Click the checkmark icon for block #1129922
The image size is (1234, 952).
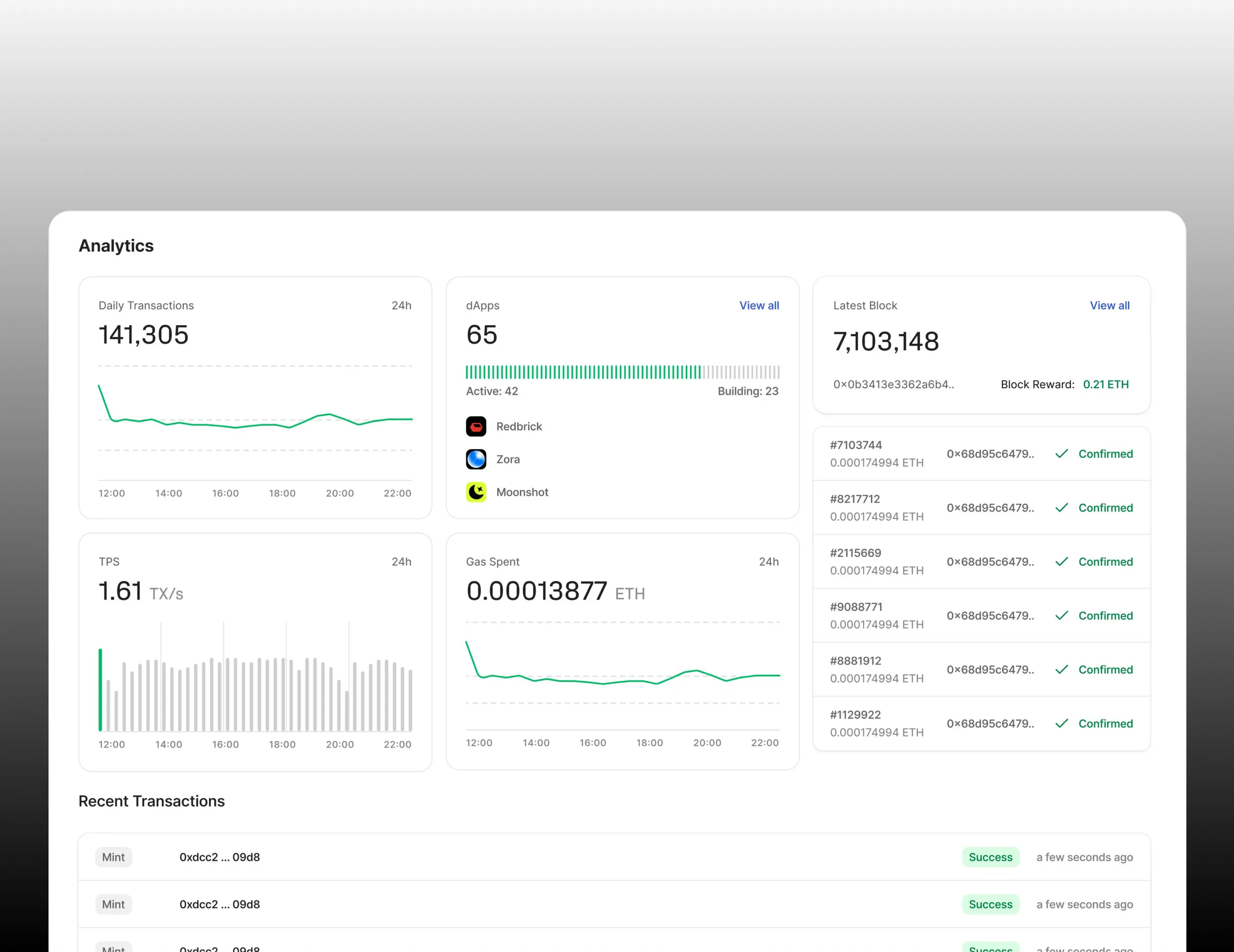pyautogui.click(x=1061, y=723)
